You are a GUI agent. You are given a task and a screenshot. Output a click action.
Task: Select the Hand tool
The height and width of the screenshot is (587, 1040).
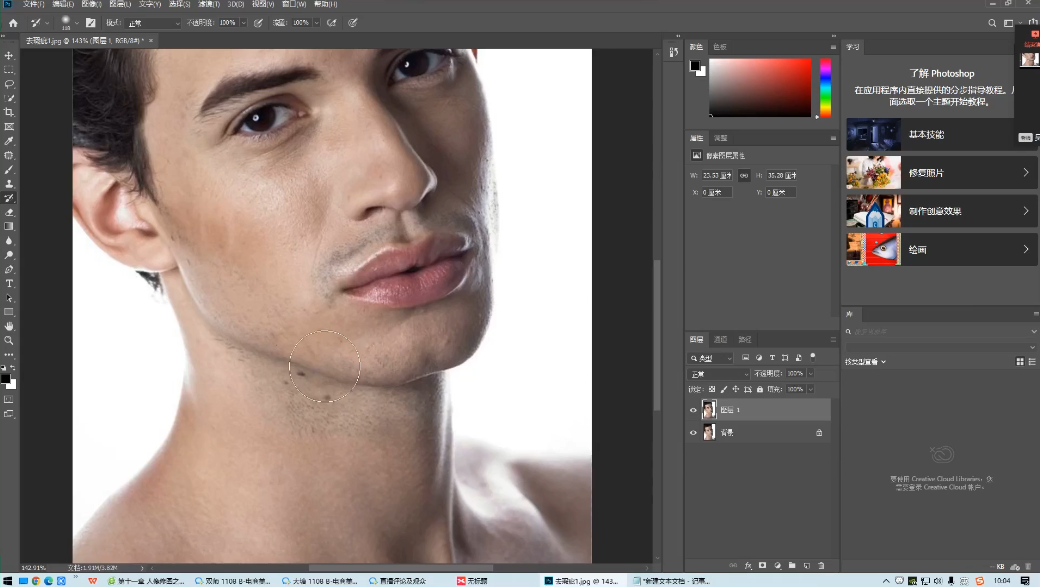[9, 326]
